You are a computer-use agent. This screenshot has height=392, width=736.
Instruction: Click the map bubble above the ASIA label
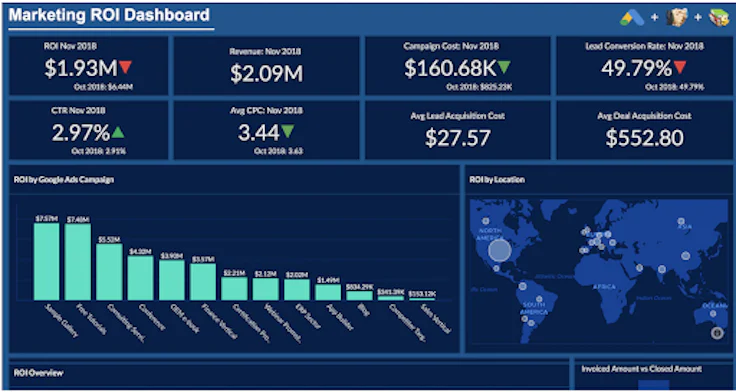pos(680,220)
